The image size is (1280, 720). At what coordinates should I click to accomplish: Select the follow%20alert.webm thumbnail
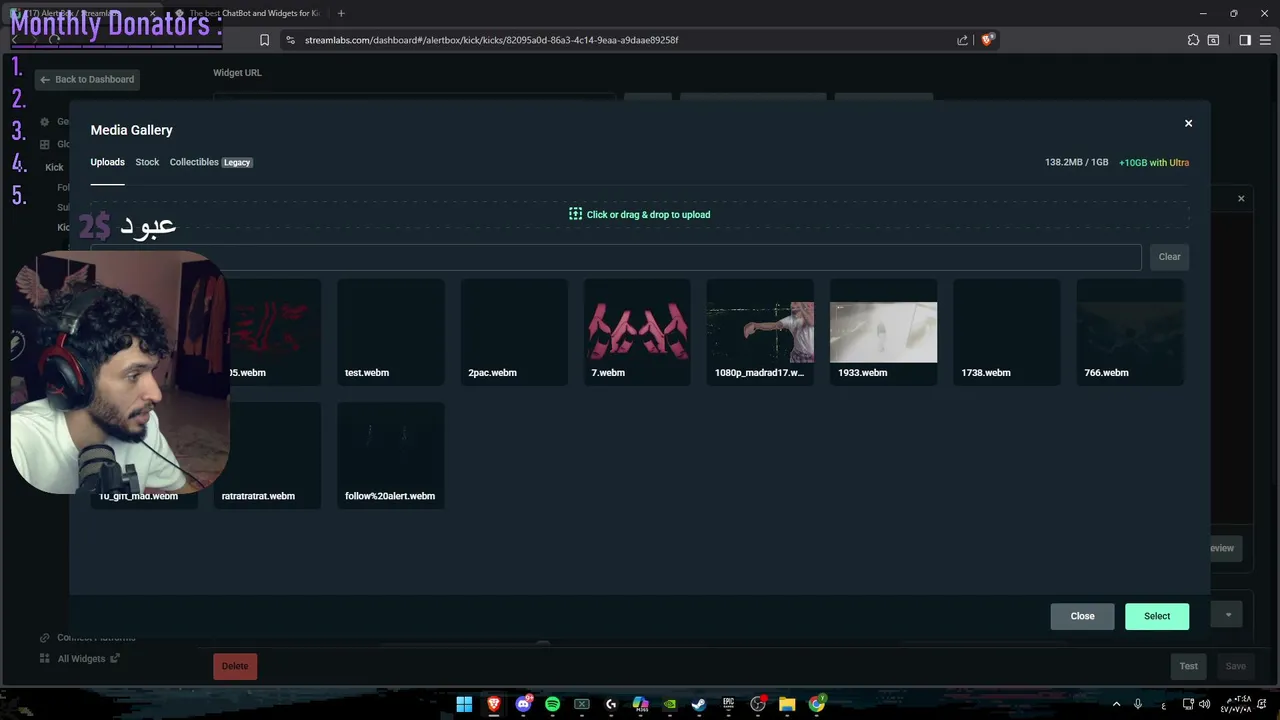391,455
